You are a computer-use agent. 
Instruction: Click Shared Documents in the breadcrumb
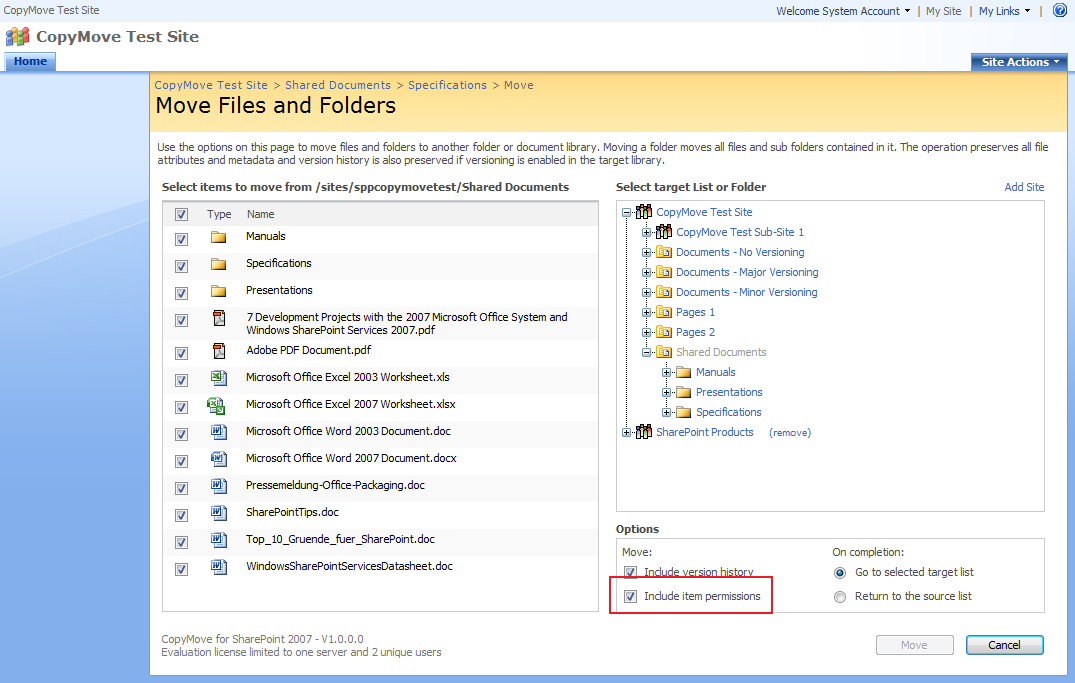(x=338, y=85)
